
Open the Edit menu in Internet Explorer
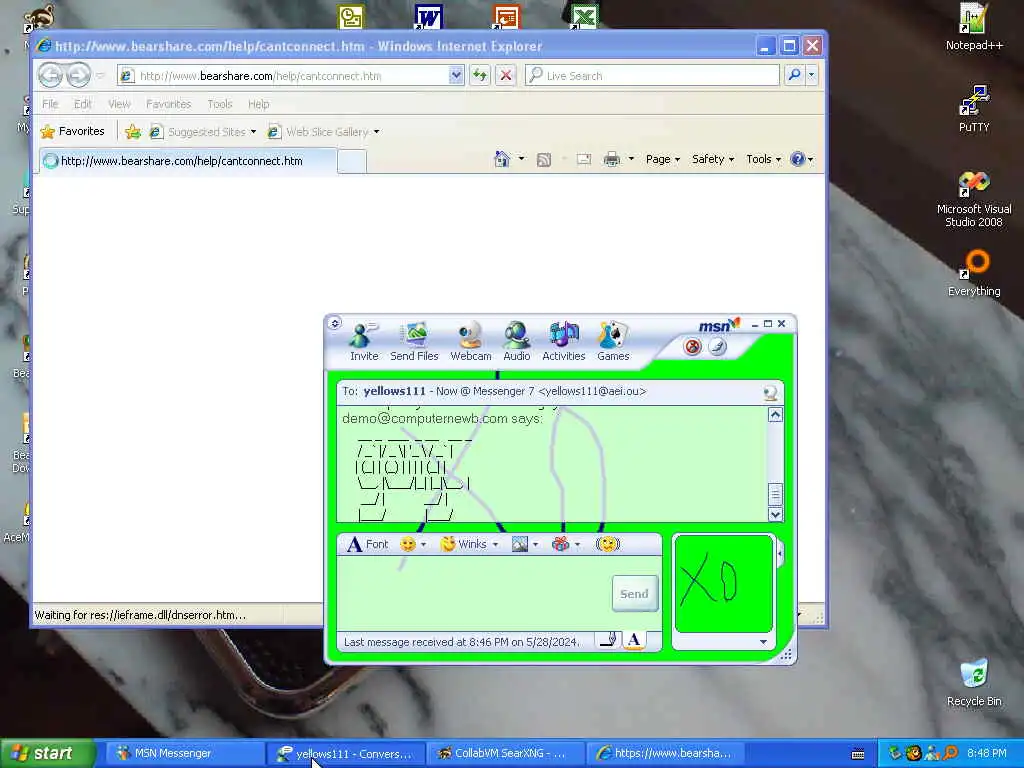tap(82, 104)
